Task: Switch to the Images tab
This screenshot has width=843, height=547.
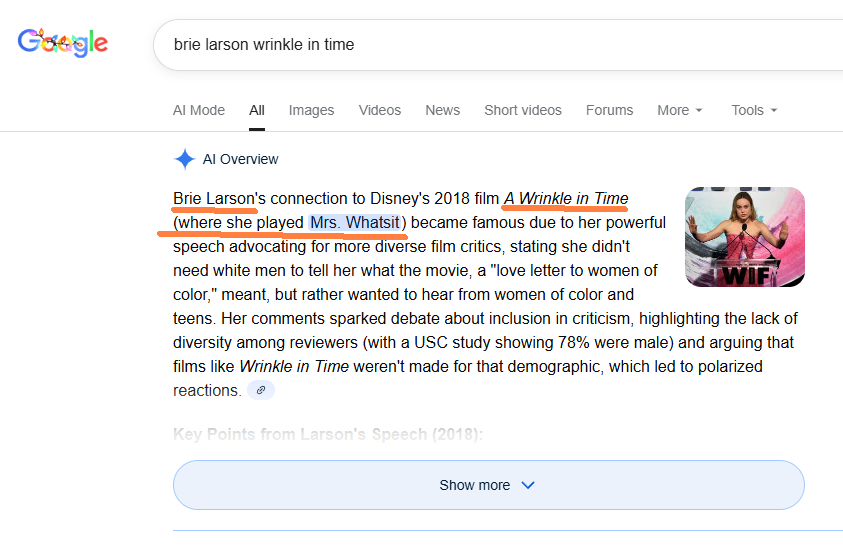Action: tap(311, 110)
